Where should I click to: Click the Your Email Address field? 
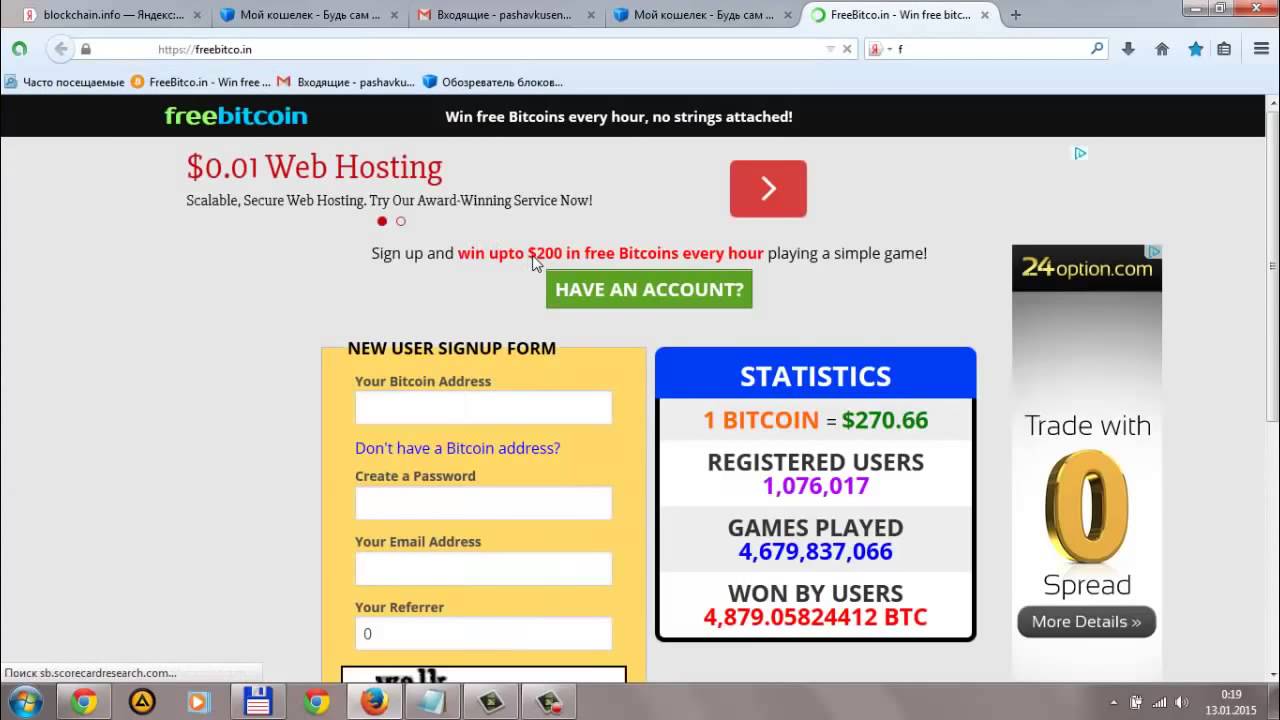pyautogui.click(x=483, y=569)
